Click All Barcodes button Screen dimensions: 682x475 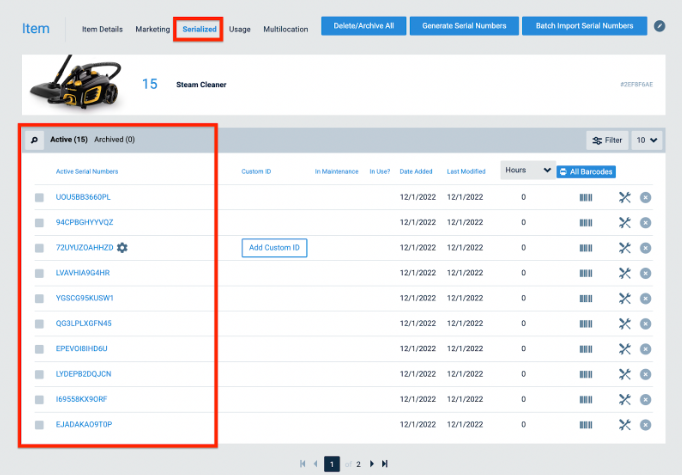(586, 172)
